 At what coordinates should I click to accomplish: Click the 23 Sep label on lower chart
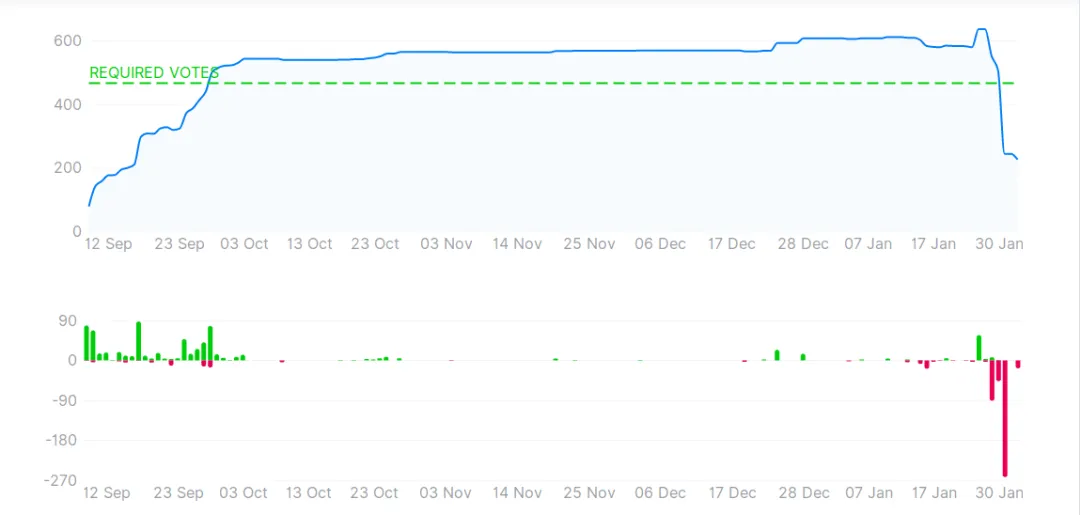click(179, 493)
